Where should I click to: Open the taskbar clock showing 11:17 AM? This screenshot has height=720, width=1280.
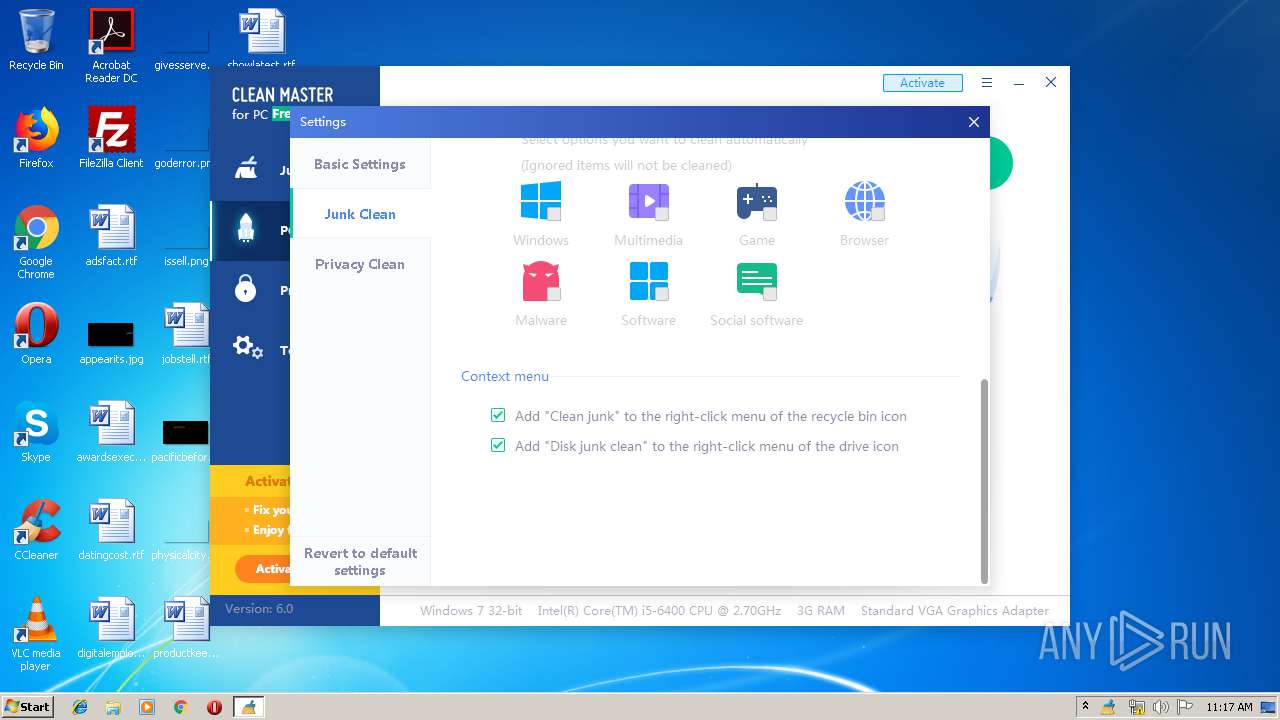tap(1228, 707)
